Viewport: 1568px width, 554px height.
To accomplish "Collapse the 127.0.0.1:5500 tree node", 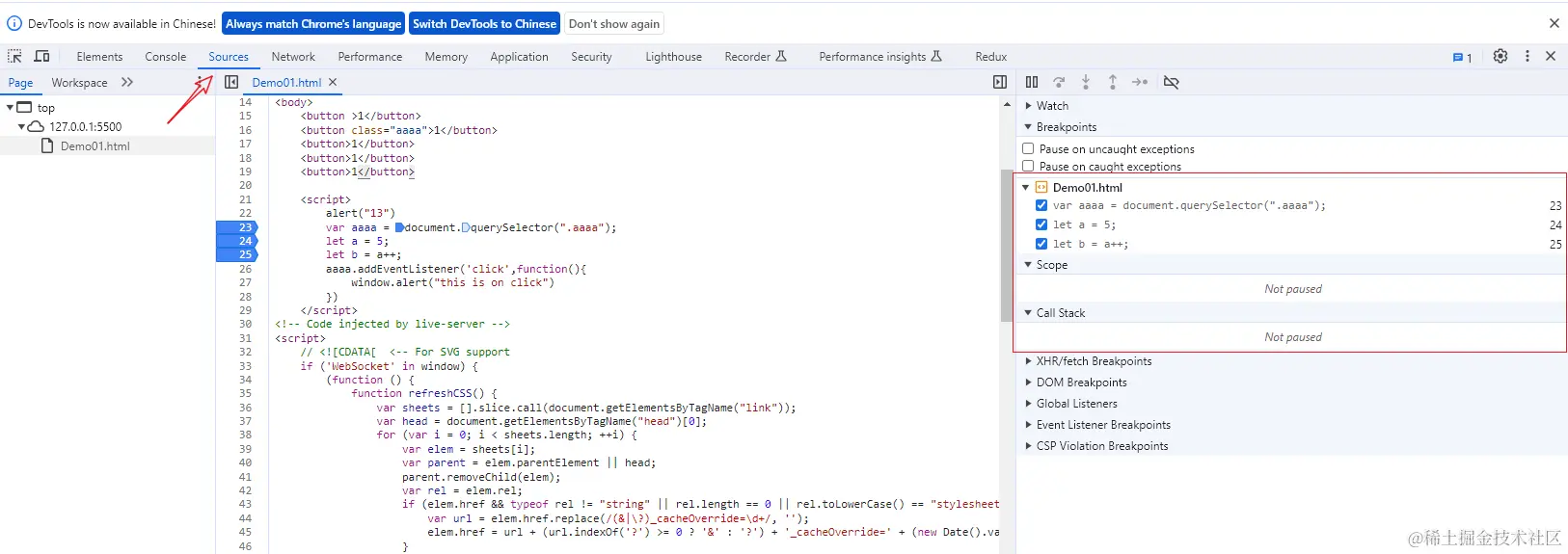I will coord(21,126).
